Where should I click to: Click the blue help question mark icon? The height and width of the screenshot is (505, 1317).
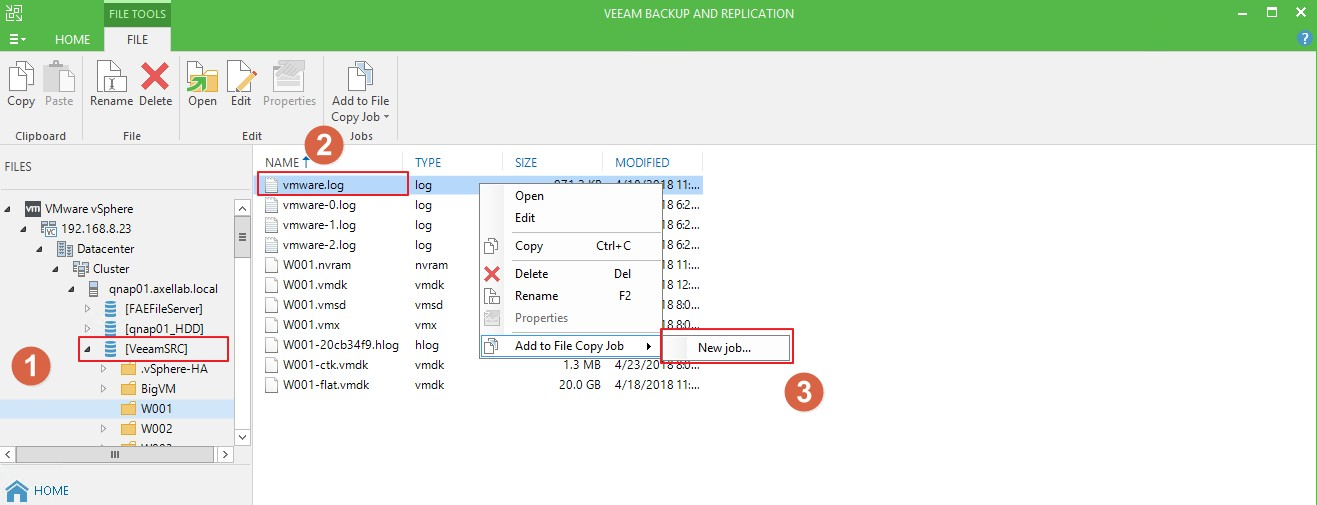pyautogui.click(x=1304, y=39)
